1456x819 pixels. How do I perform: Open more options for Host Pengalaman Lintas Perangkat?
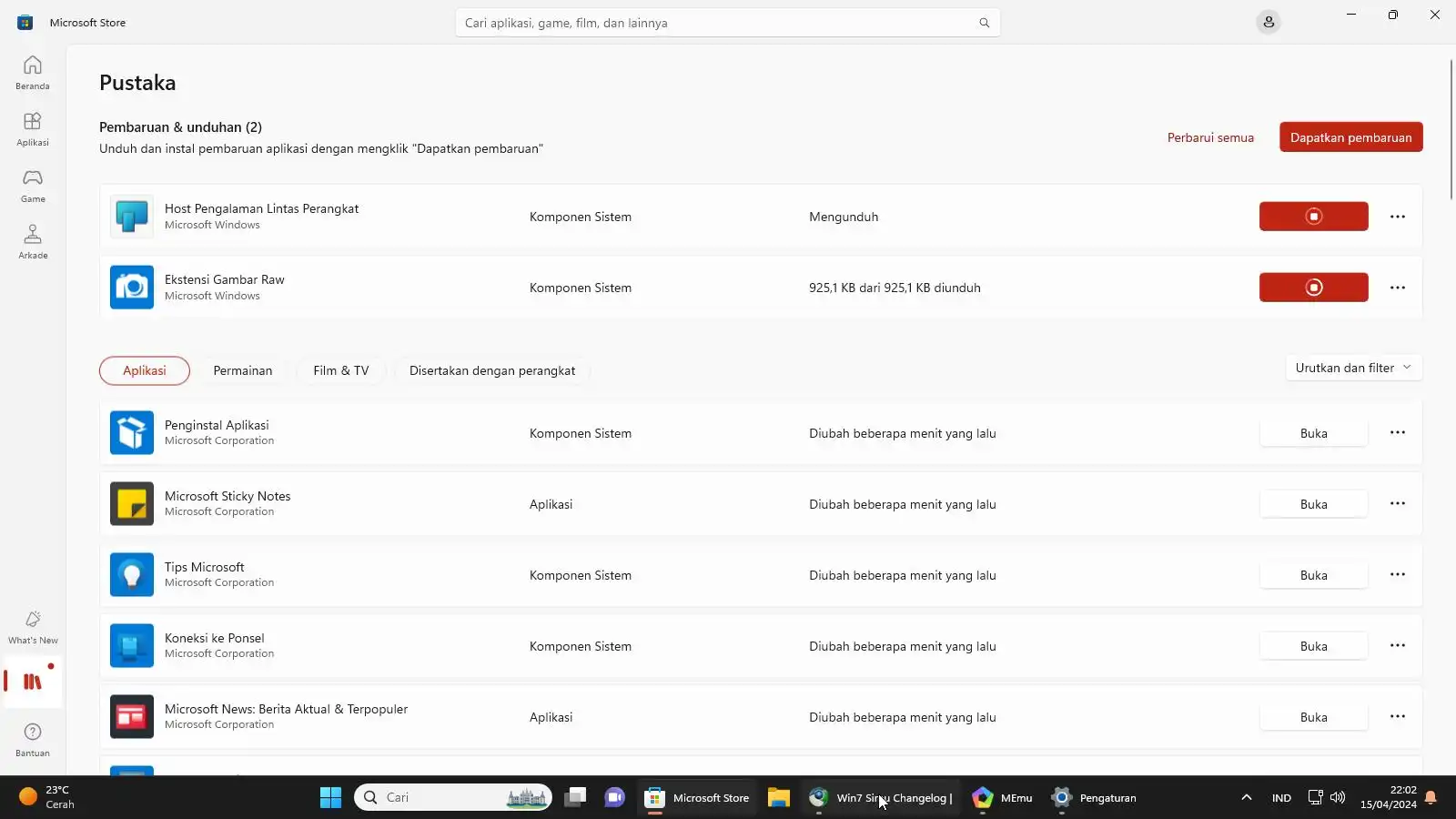pos(1398,217)
